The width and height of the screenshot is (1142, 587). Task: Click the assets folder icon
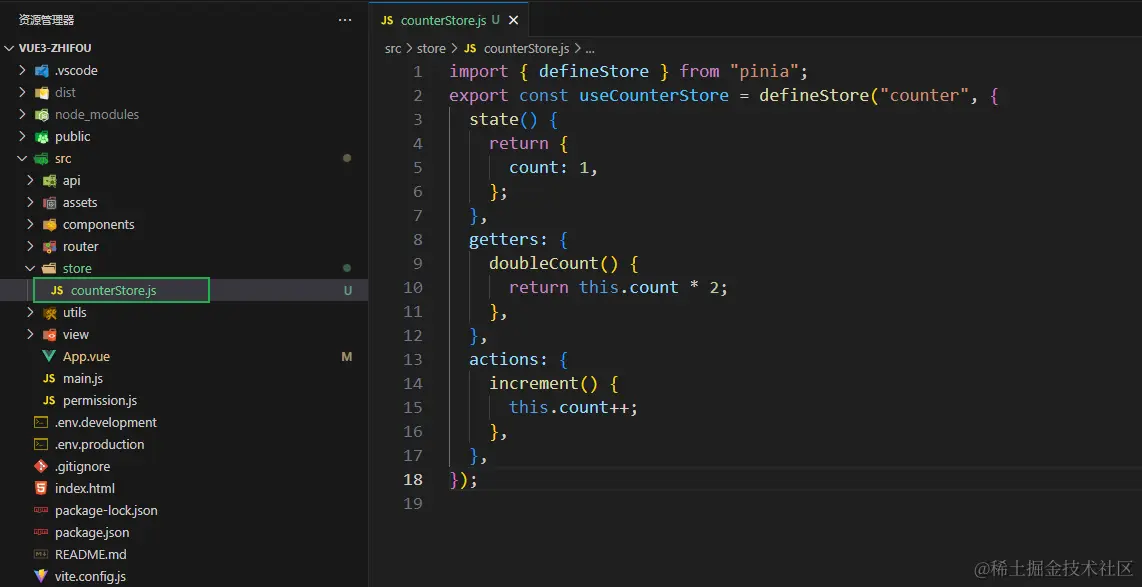tap(50, 202)
